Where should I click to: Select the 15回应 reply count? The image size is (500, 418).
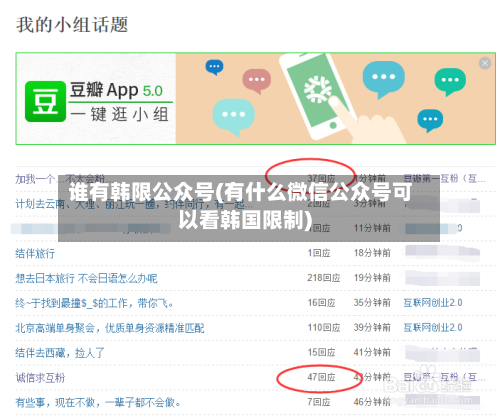click(321, 352)
